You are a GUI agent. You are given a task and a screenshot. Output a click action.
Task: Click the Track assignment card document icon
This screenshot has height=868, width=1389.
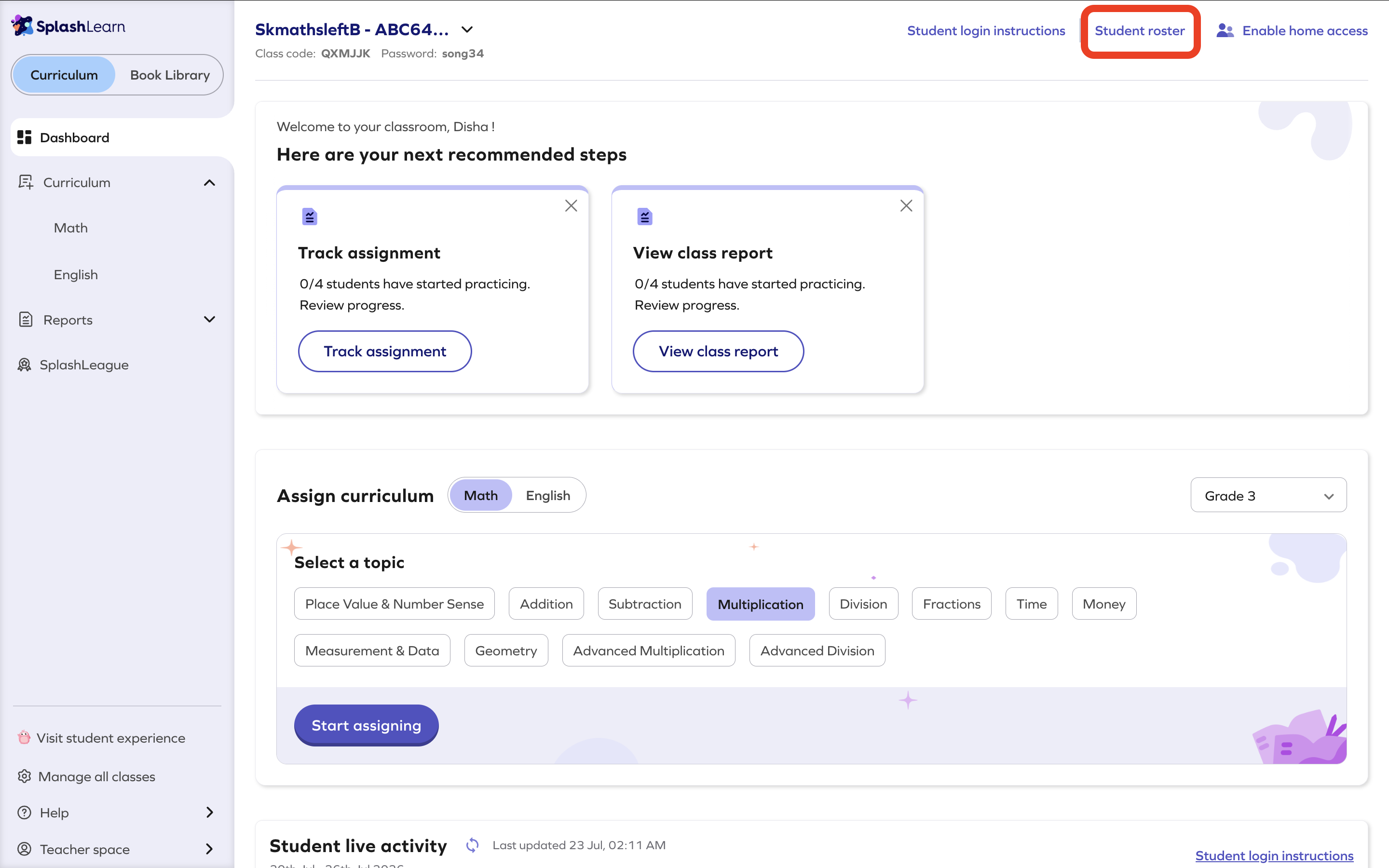tap(310, 217)
